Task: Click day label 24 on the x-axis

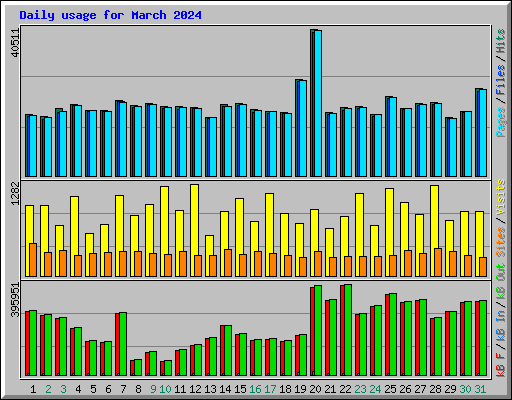Action: click(375, 389)
